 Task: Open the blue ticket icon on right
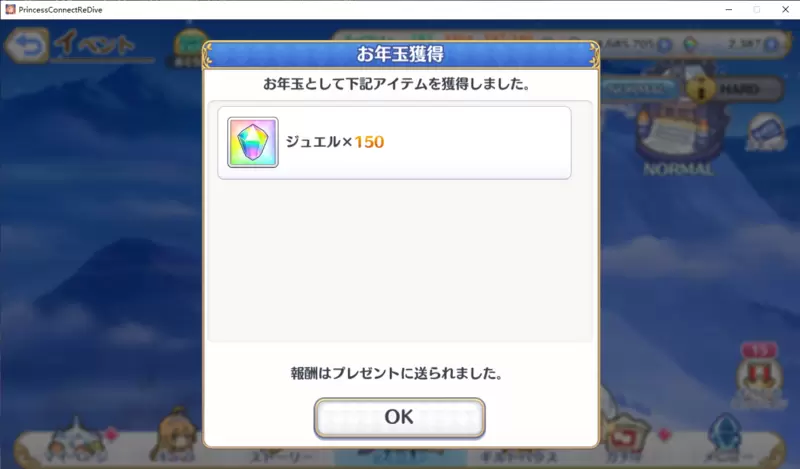(x=766, y=133)
